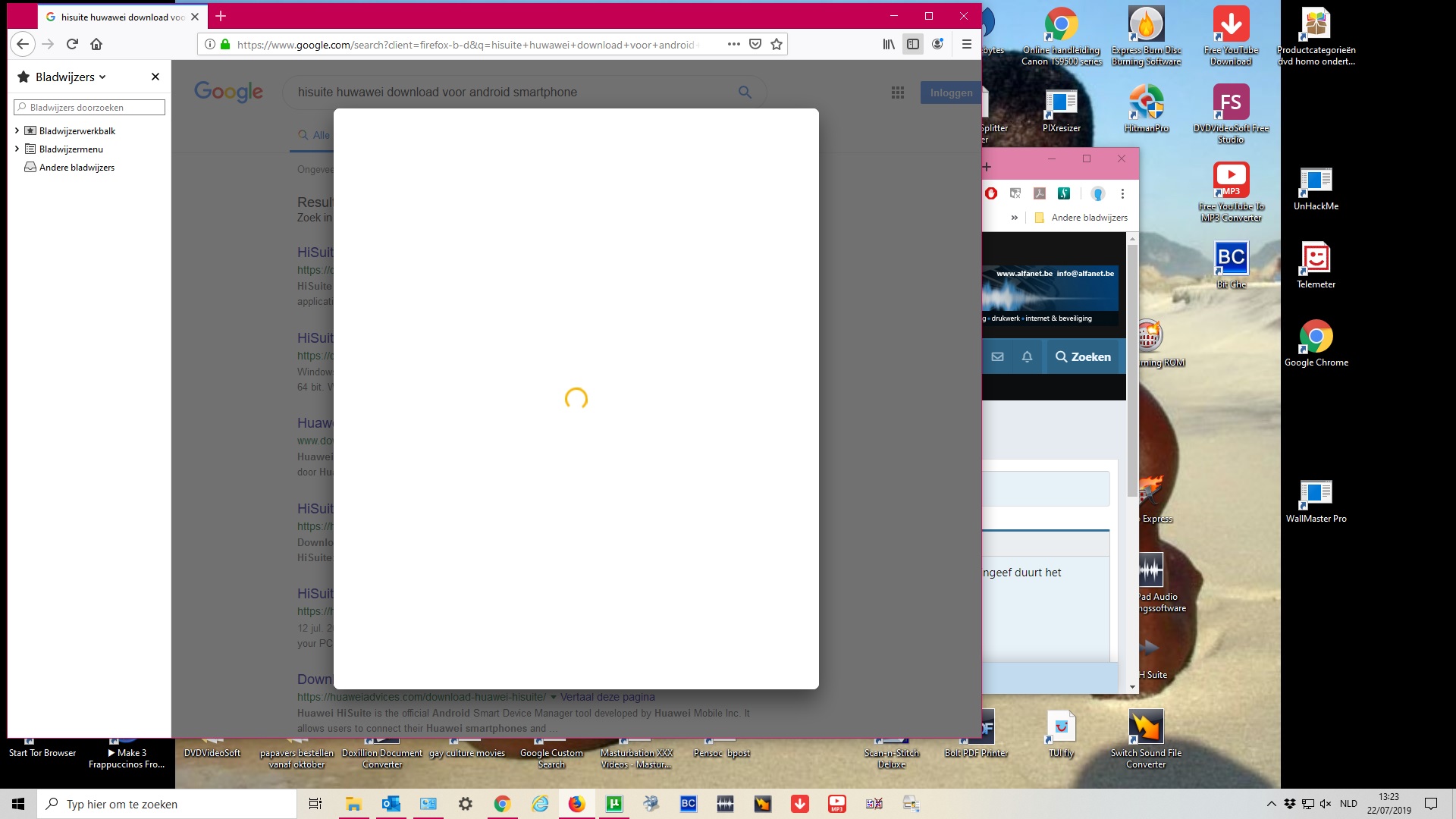Image resolution: width=1456 pixels, height=819 pixels.
Task: Open the Firefox account icon
Action: (937, 44)
